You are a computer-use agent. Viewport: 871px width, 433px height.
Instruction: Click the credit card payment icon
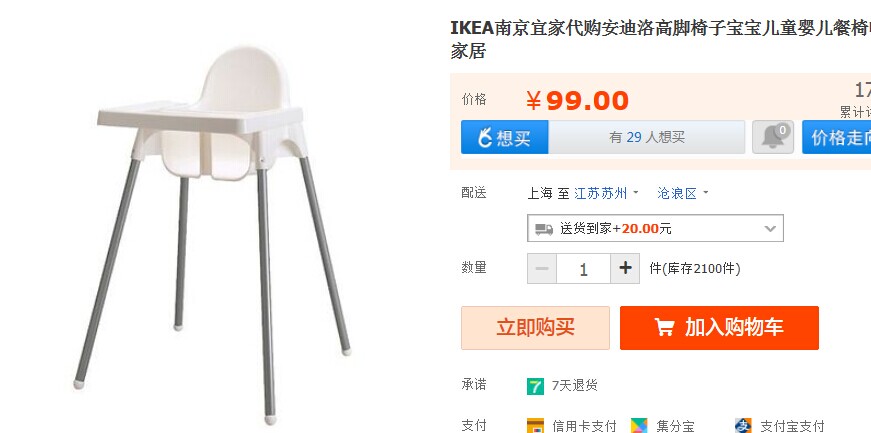pyautogui.click(x=535, y=426)
